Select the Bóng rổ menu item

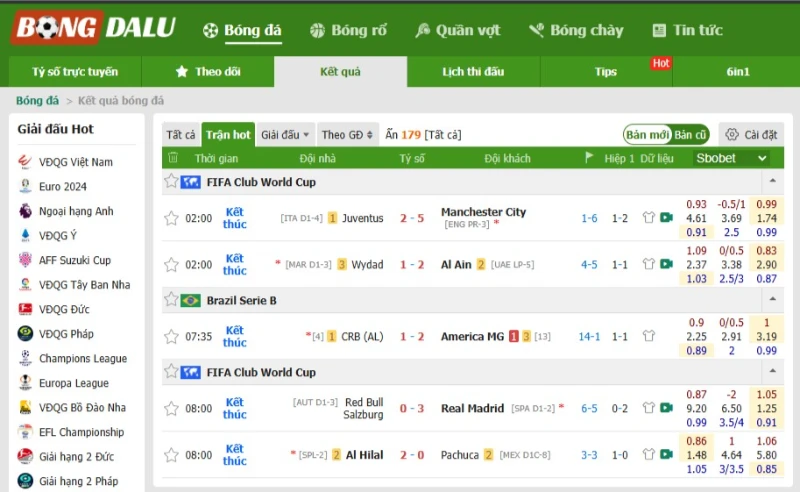[348, 30]
